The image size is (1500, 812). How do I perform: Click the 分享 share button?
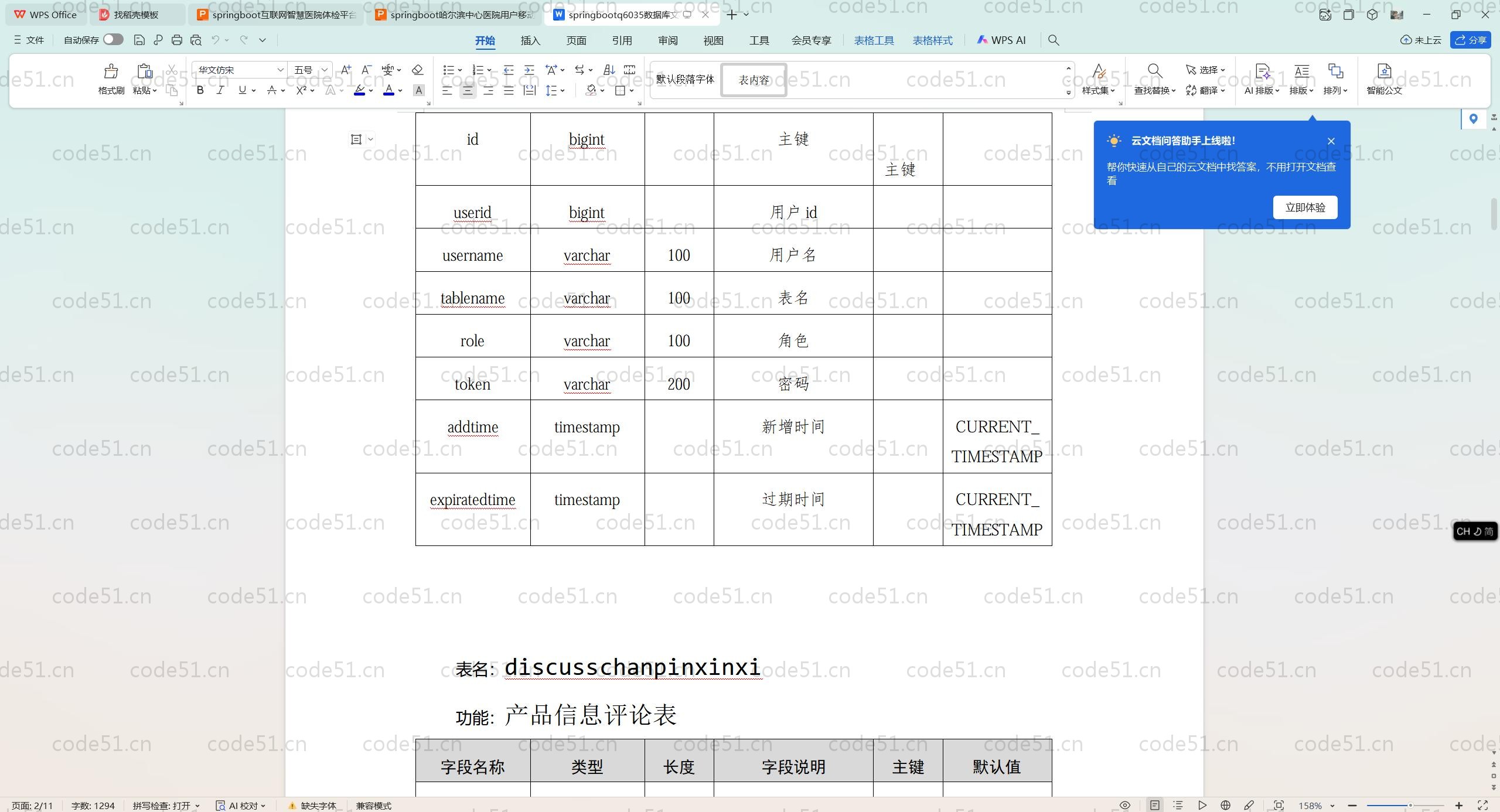tap(1471, 40)
